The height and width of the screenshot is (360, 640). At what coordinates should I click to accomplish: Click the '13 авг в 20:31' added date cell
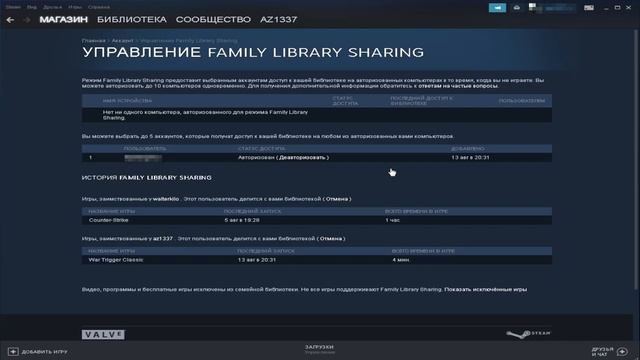tap(470, 157)
